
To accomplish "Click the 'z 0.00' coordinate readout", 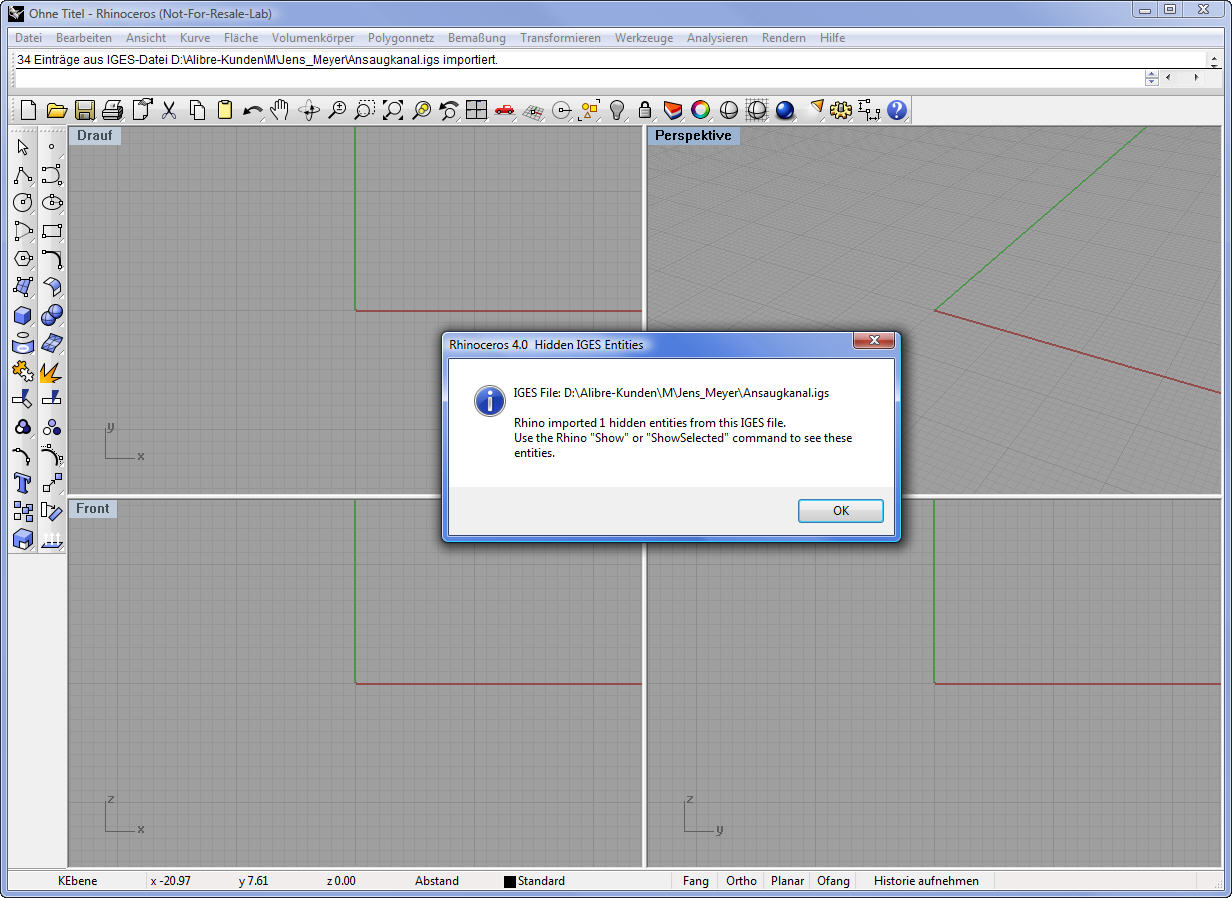I will click(x=341, y=881).
